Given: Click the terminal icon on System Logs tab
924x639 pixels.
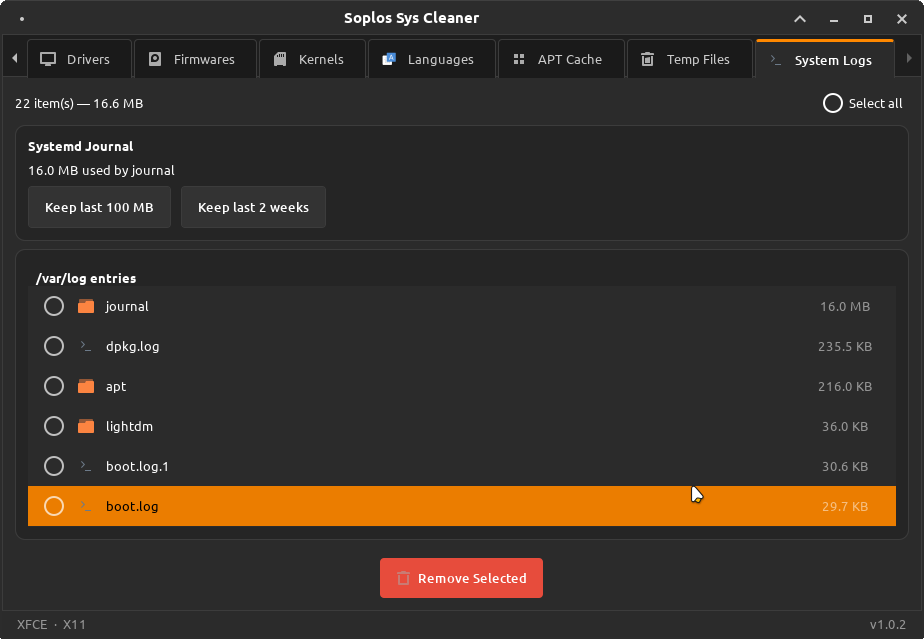Looking at the screenshot, I should [776, 60].
